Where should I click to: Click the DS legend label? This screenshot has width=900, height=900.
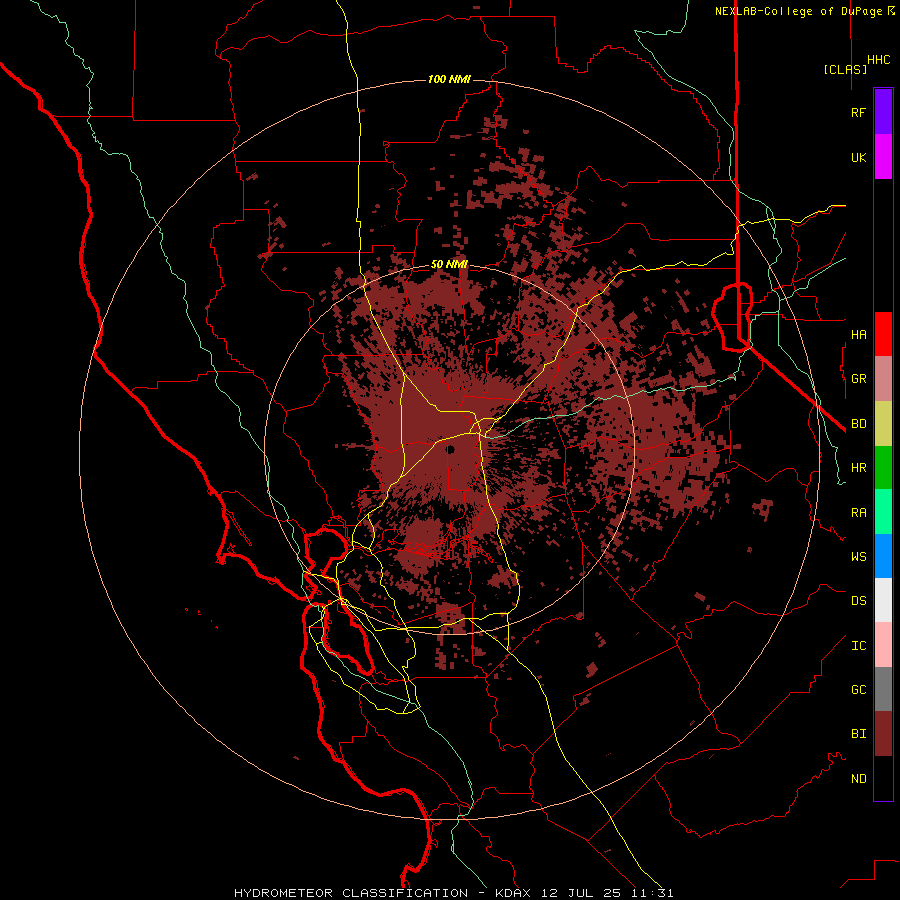(858, 601)
